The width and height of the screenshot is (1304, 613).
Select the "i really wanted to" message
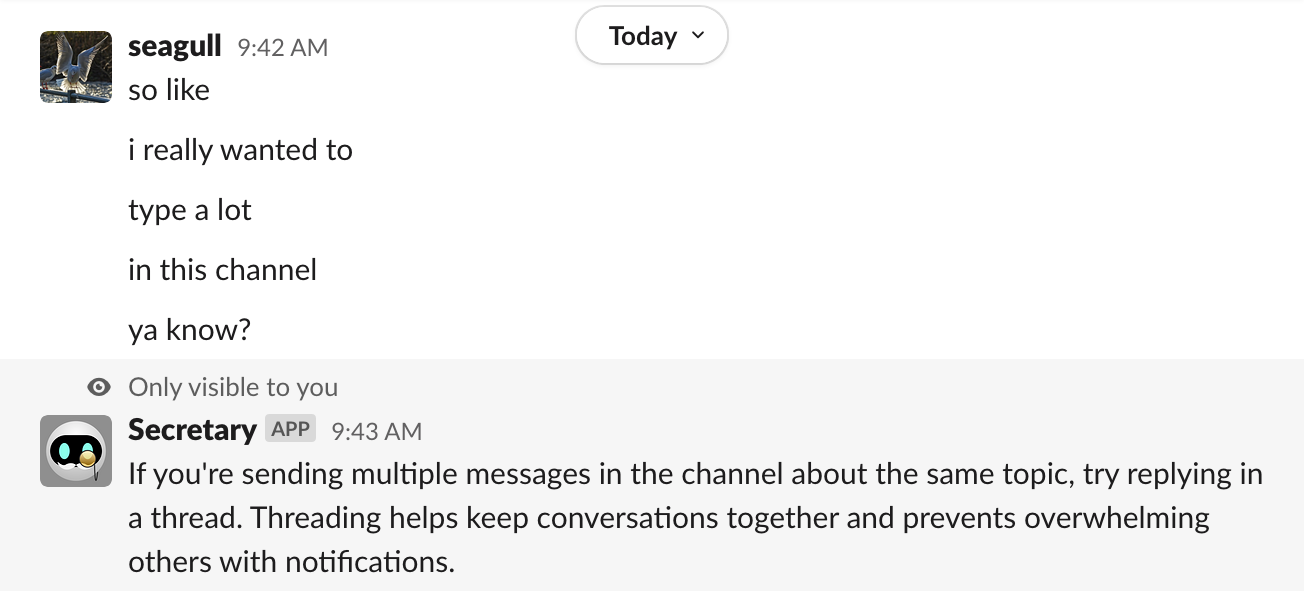pyautogui.click(x=240, y=150)
